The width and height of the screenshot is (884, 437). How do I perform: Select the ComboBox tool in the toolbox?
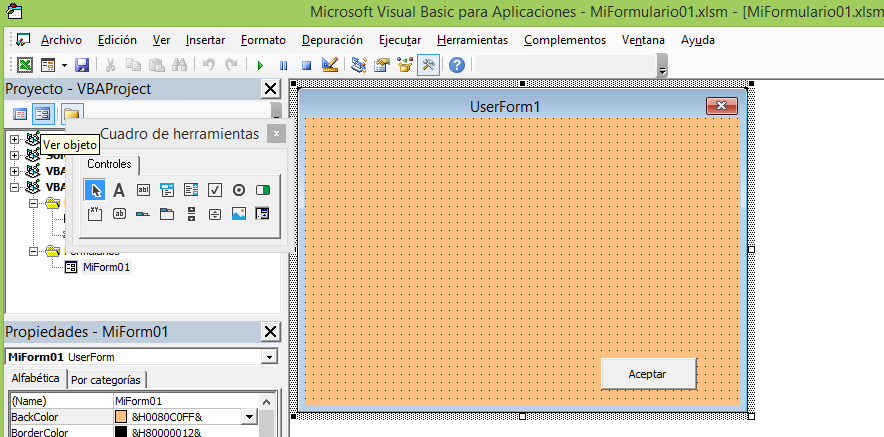tap(167, 190)
